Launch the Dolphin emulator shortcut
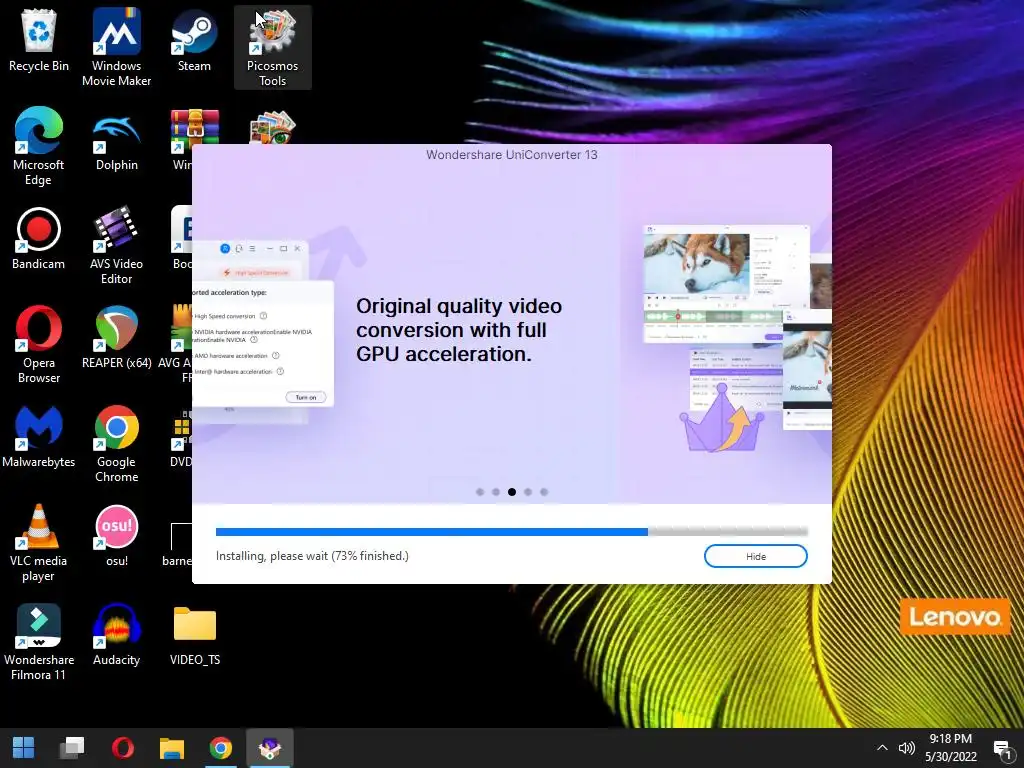The height and width of the screenshot is (768, 1024). pos(116,140)
